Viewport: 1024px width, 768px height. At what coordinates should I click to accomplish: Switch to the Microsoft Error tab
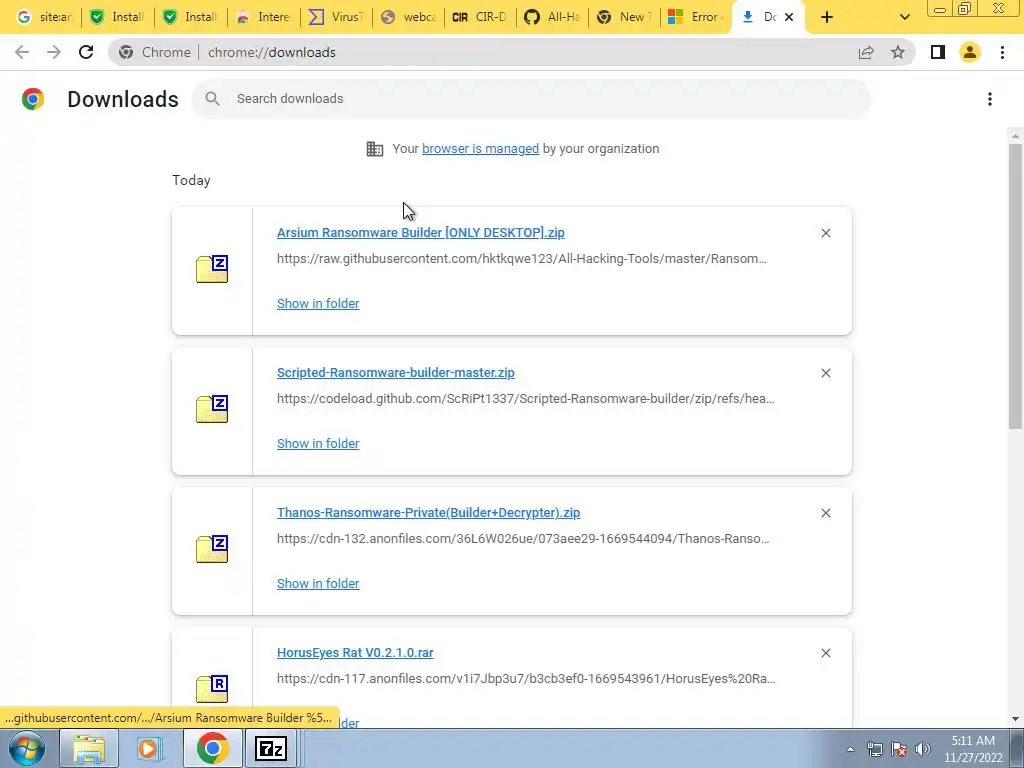click(696, 17)
